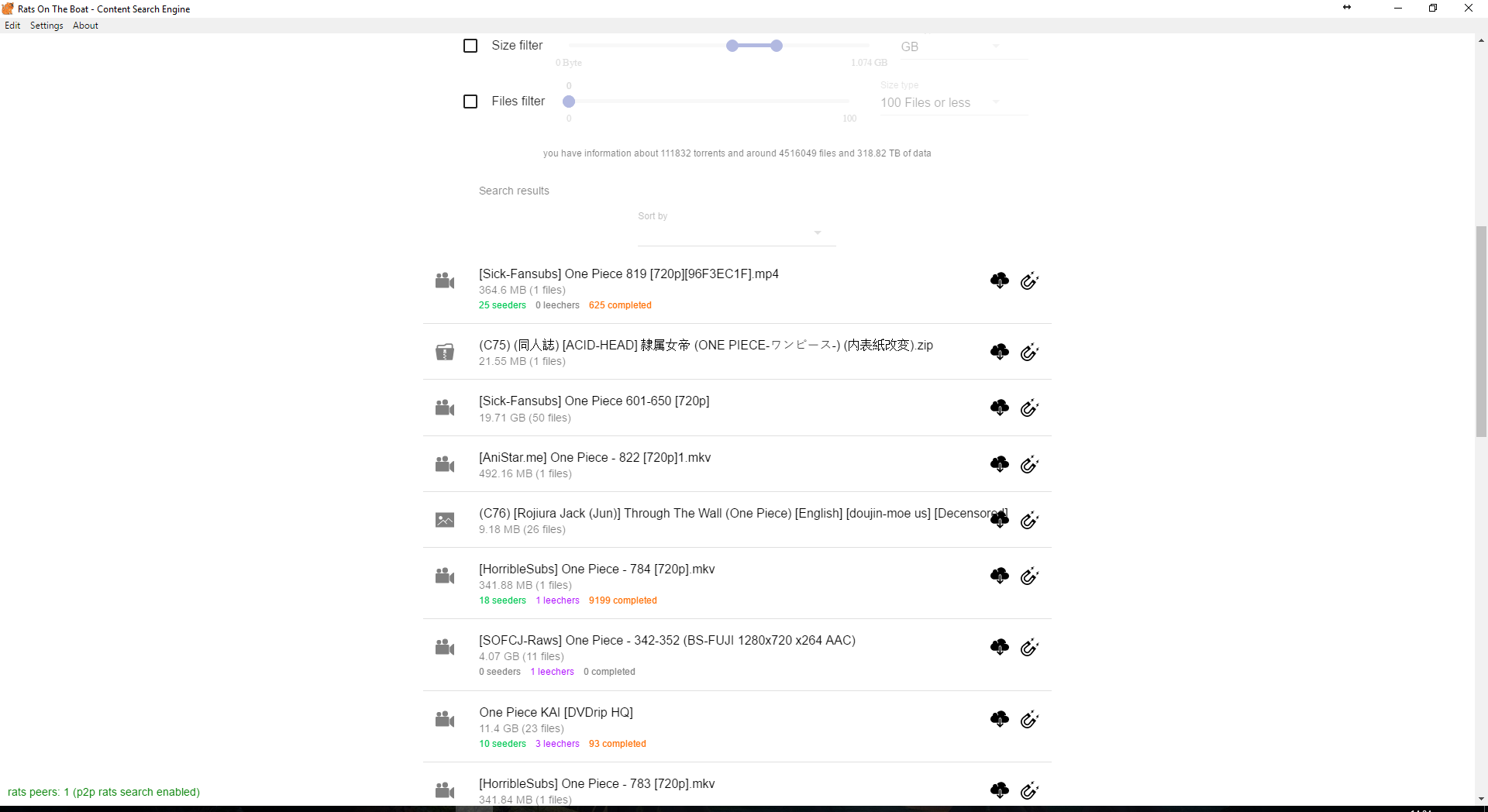
Task: Click the Files filter slider handle
Action: pos(569,101)
